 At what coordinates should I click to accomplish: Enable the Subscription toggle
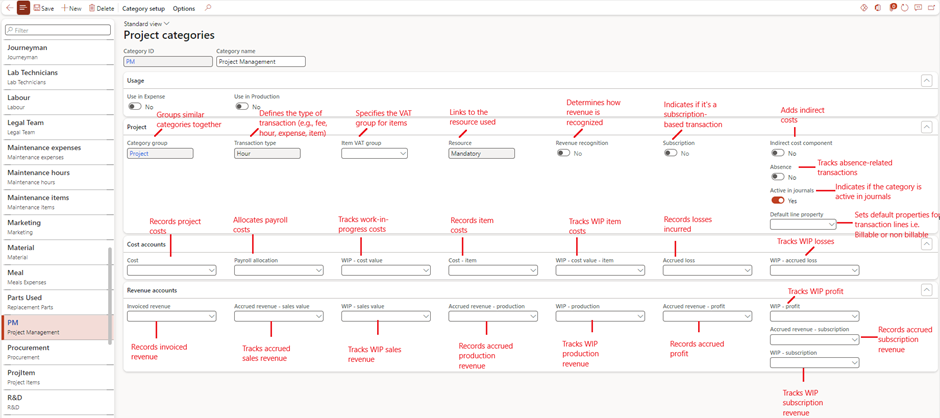click(x=670, y=153)
